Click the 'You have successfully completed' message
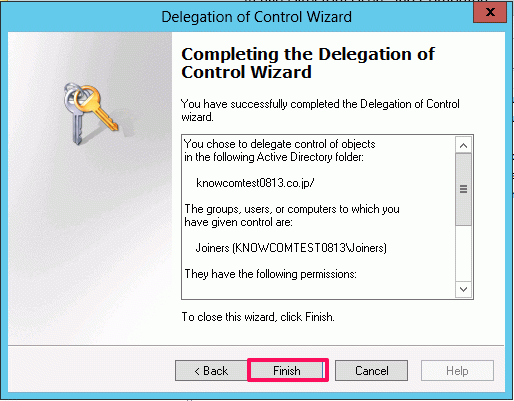Screen dimensions: 514x401 pyautogui.click(x=320, y=110)
